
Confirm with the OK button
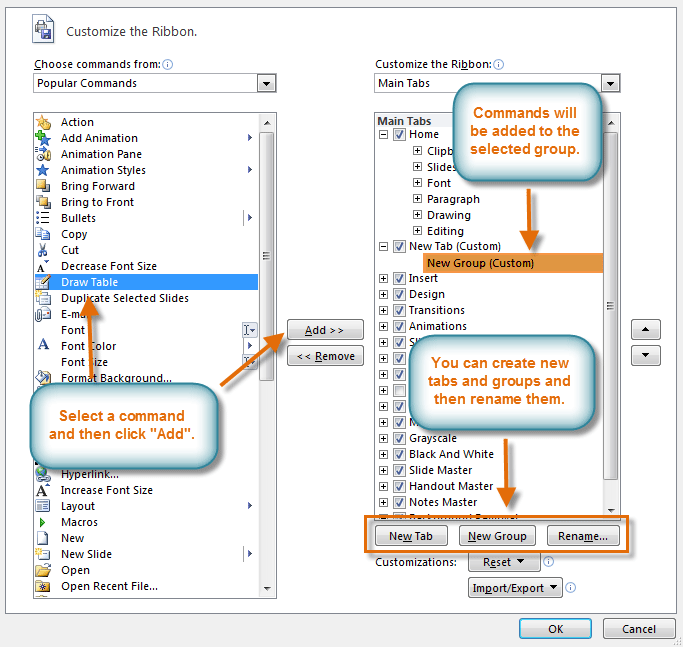pos(555,629)
